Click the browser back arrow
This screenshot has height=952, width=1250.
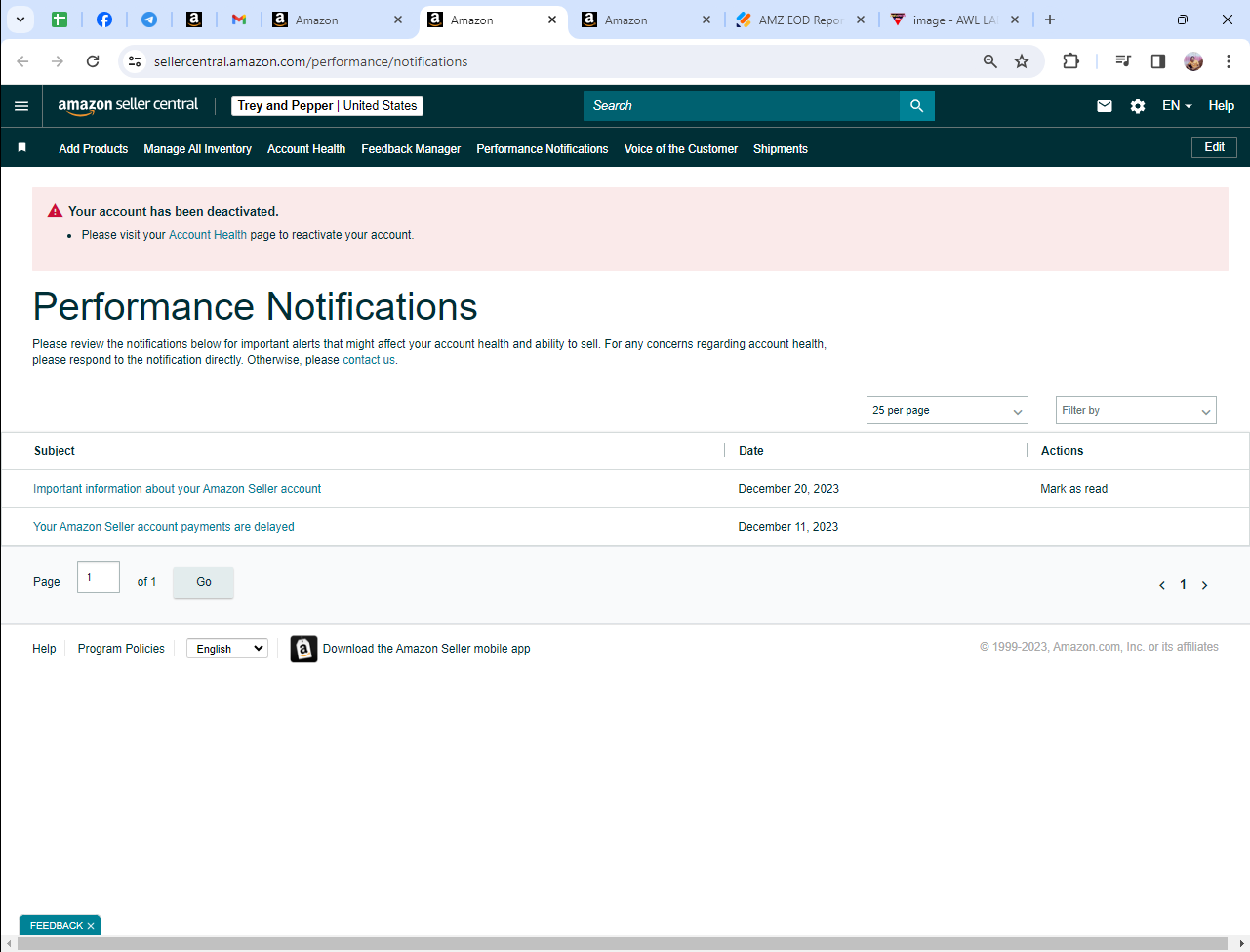tap(22, 61)
